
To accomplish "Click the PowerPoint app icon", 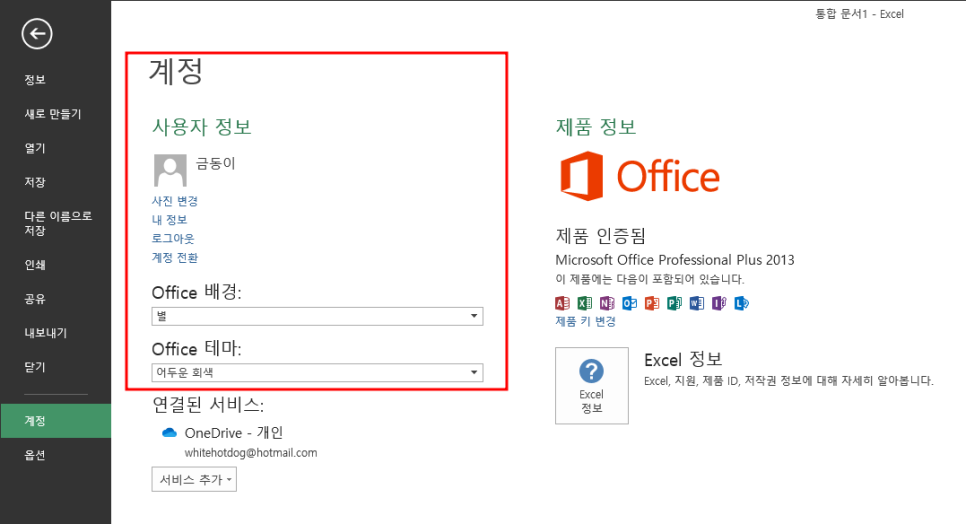I will pyautogui.click(x=652, y=303).
